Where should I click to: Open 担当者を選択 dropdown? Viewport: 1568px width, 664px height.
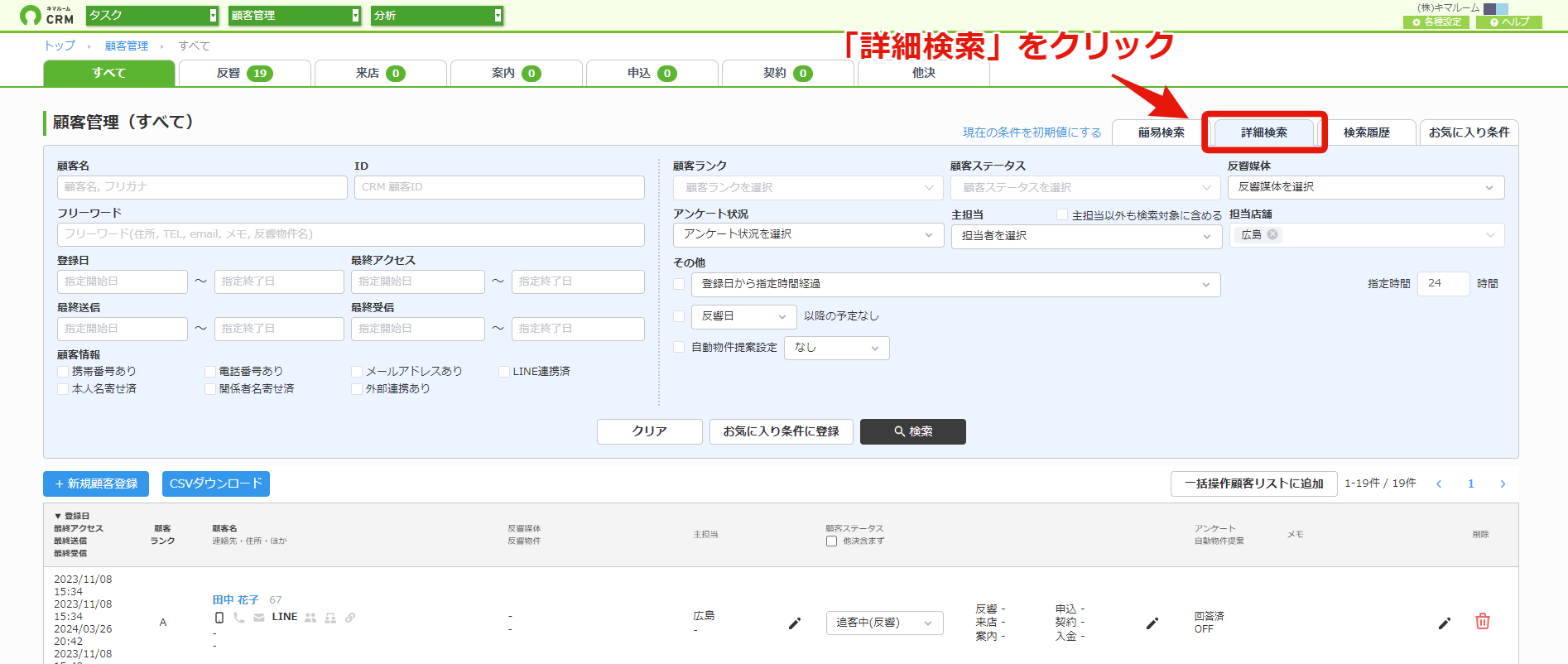(1086, 236)
